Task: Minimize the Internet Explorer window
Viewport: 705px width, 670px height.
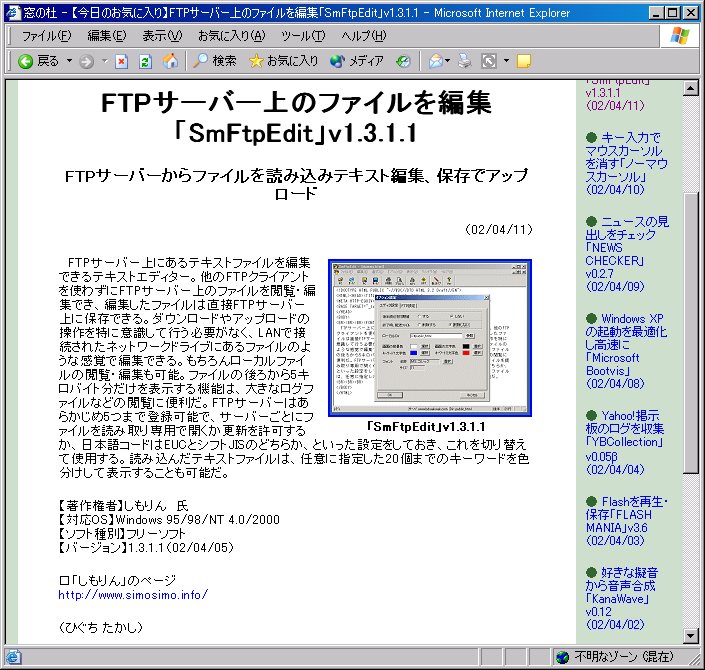Action: [x=657, y=13]
